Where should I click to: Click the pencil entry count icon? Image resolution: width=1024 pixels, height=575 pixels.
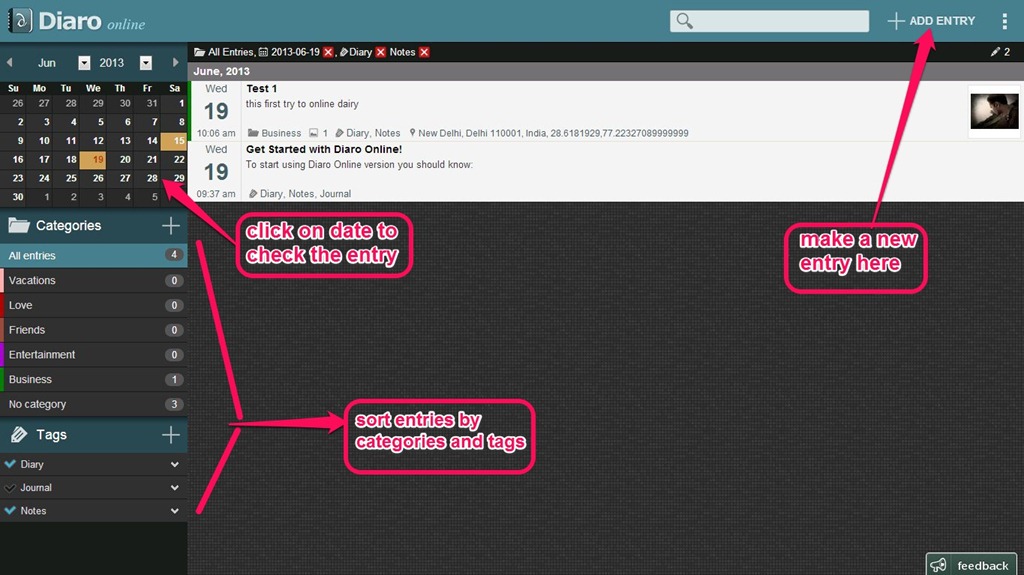click(995, 52)
